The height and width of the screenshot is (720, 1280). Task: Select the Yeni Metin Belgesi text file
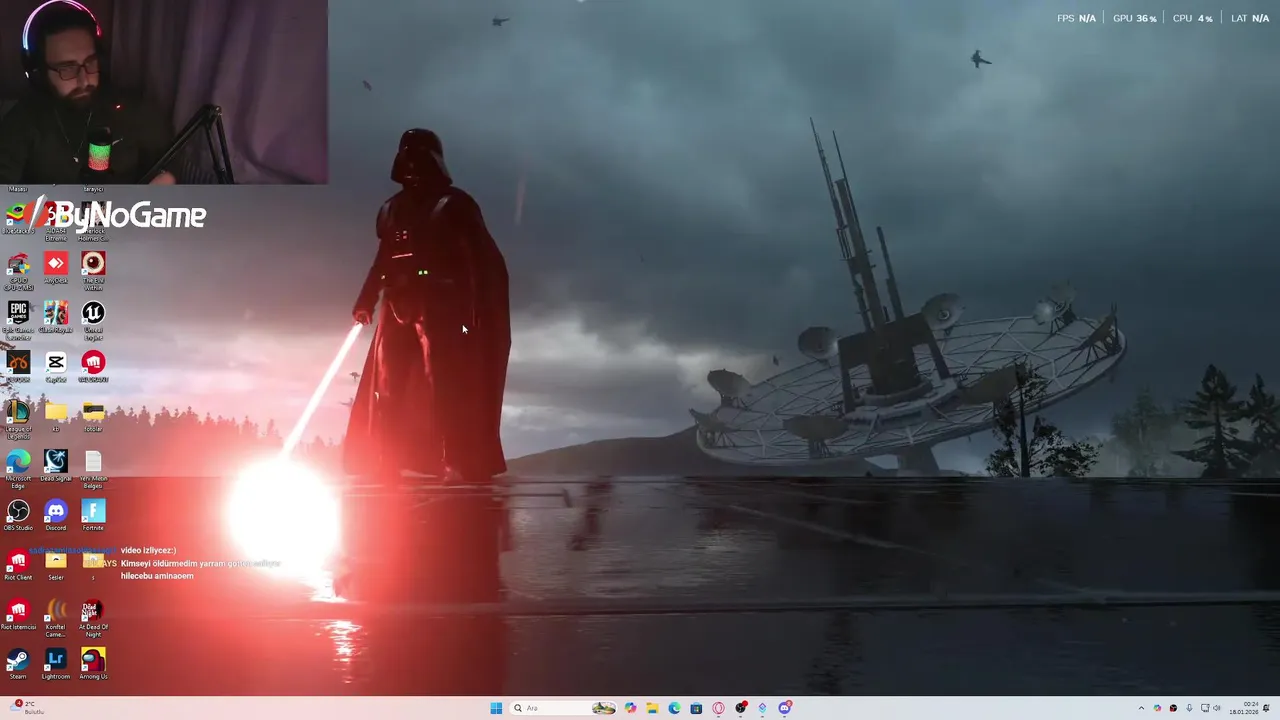click(93, 468)
